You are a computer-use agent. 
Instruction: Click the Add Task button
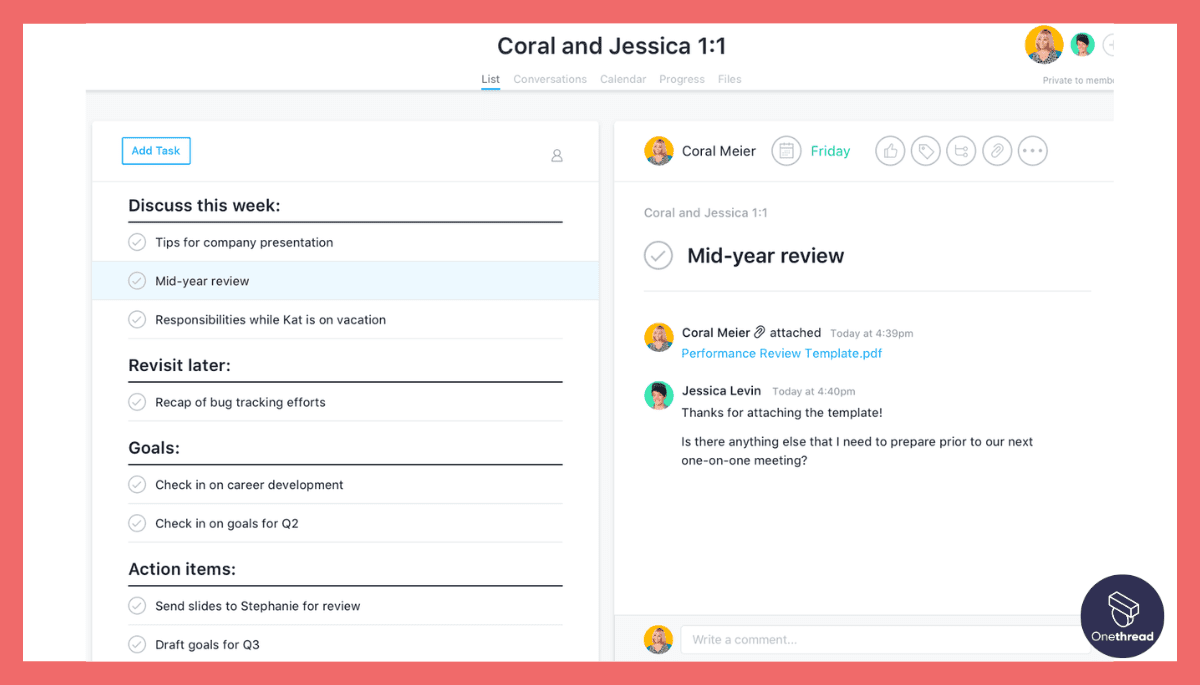155,150
